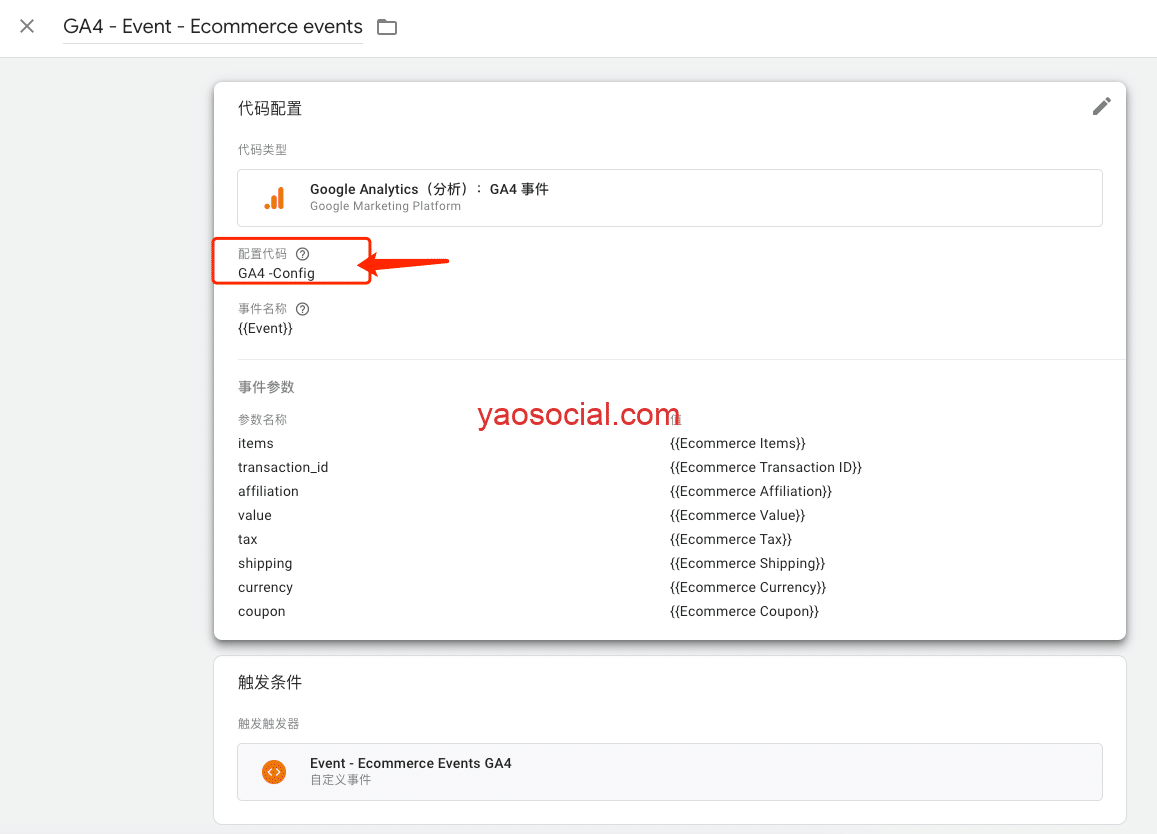This screenshot has height=834, width=1157.
Task: Click the {{Event}} event name value
Action: coord(265,328)
